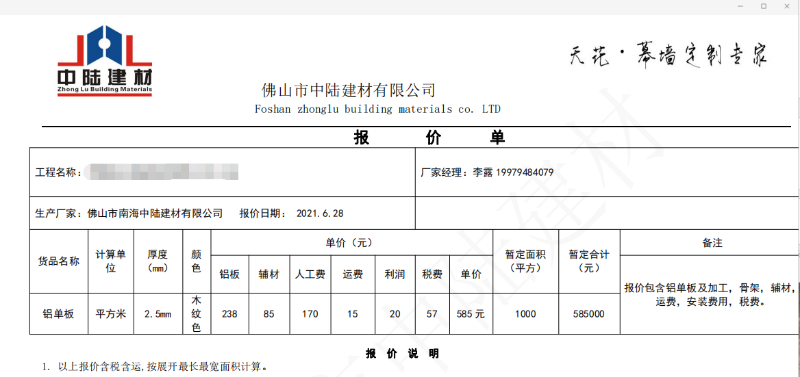Select the company heading 佛山市中陆建材有限公司

(x=348, y=91)
